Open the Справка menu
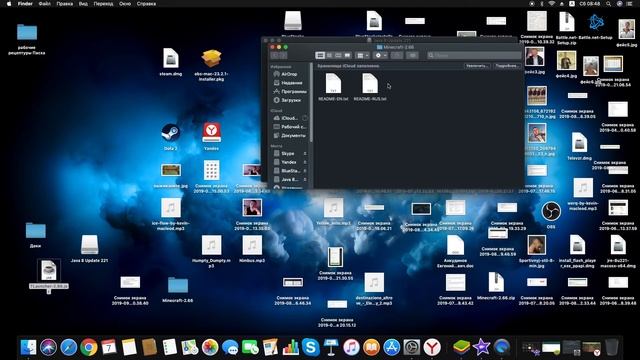The height and width of the screenshot is (360, 640). tap(146, 4)
